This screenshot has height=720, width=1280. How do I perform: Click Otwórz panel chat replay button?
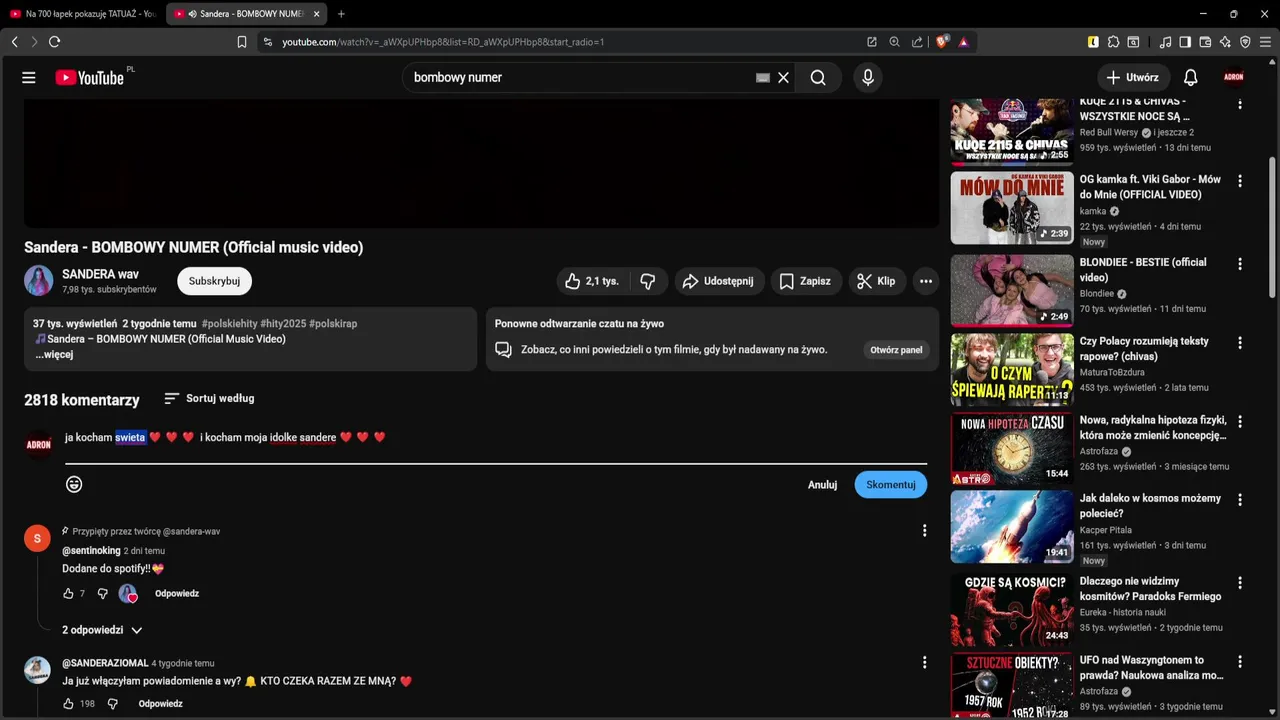[x=897, y=350]
